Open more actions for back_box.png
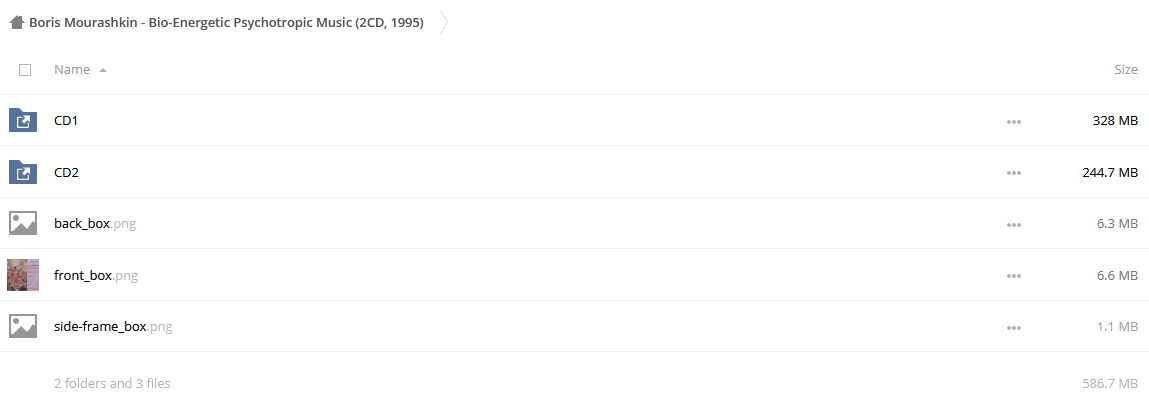 click(x=1014, y=224)
